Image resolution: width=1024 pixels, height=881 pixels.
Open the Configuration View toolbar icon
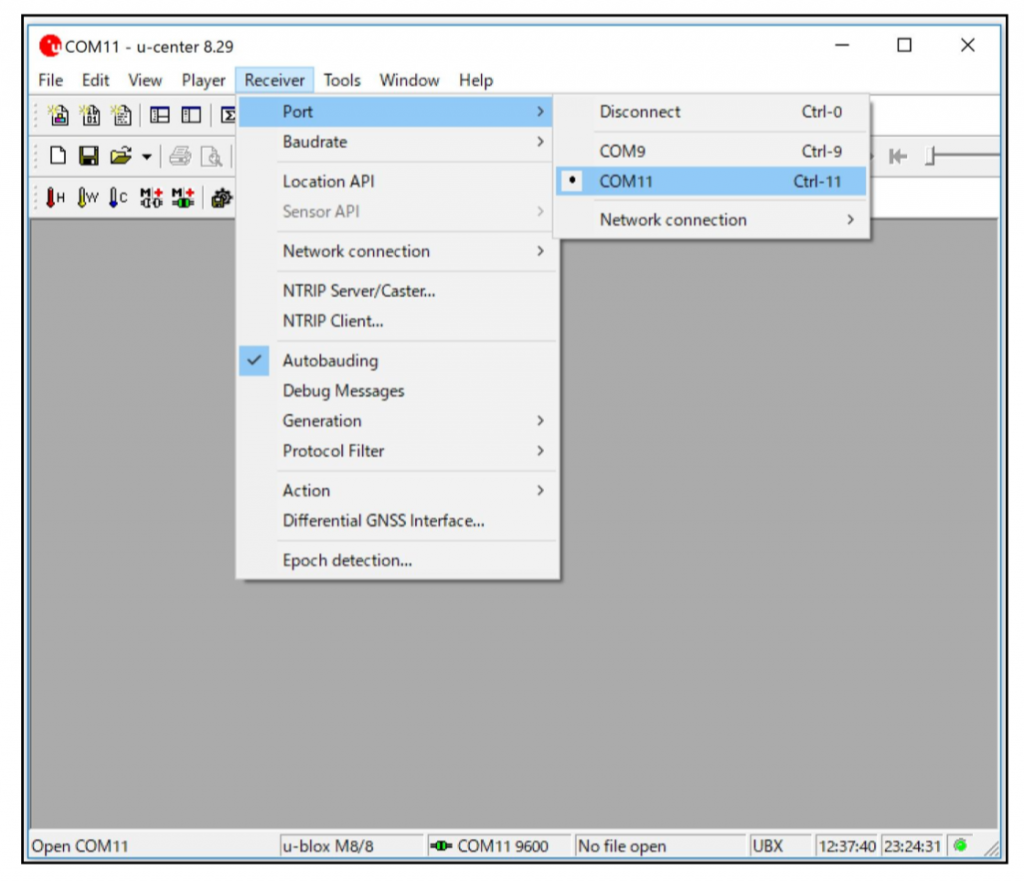click(191, 116)
